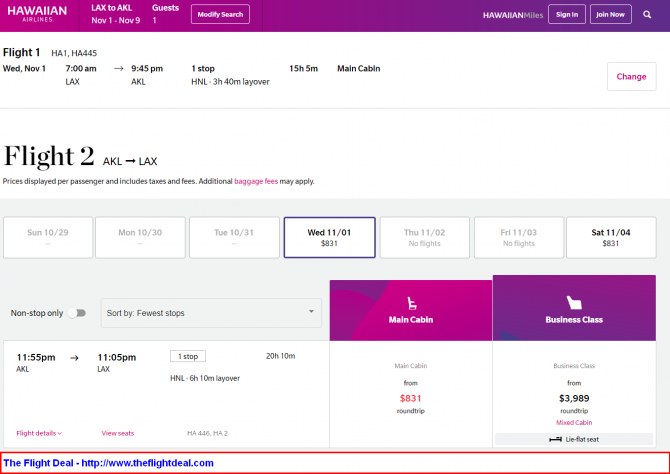Select the Mon 10/30 date tab
The image size is (670, 474).
140,238
